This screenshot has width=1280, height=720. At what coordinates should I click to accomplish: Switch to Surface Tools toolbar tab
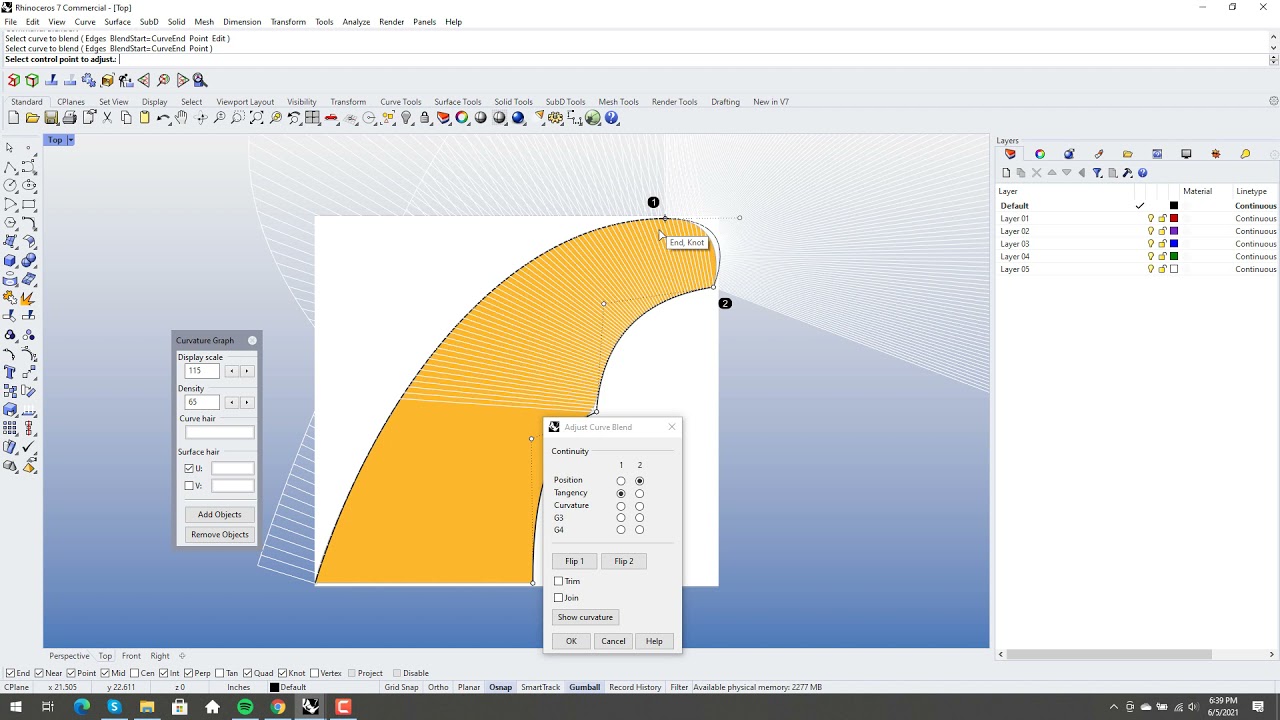click(457, 102)
